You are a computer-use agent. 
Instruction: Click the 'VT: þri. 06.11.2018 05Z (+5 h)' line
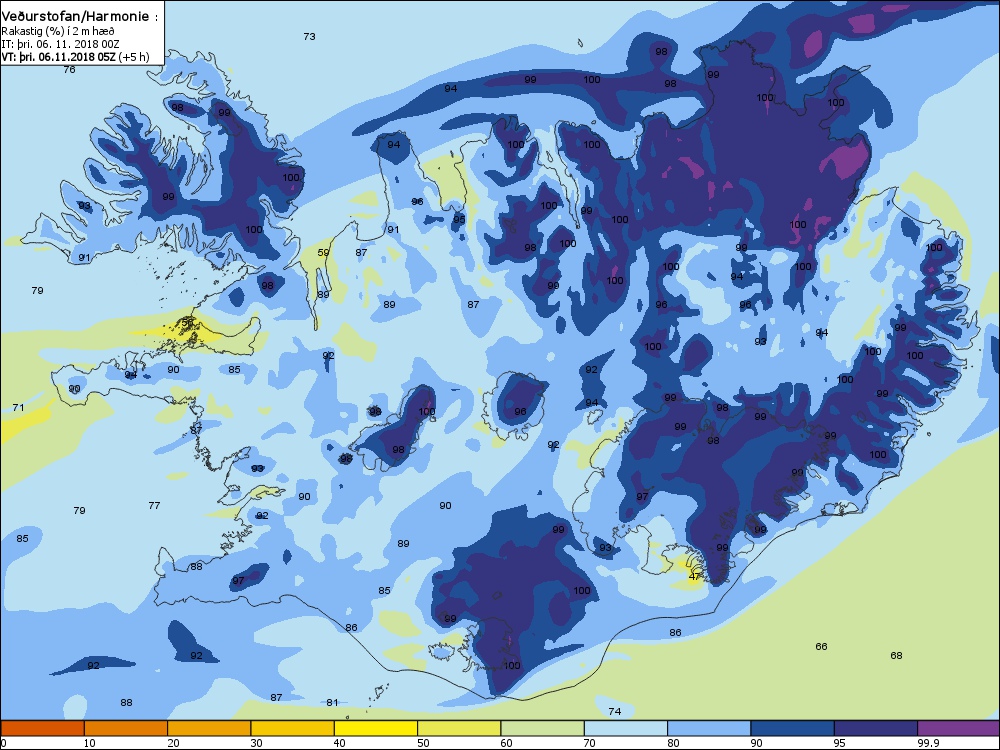75,57
